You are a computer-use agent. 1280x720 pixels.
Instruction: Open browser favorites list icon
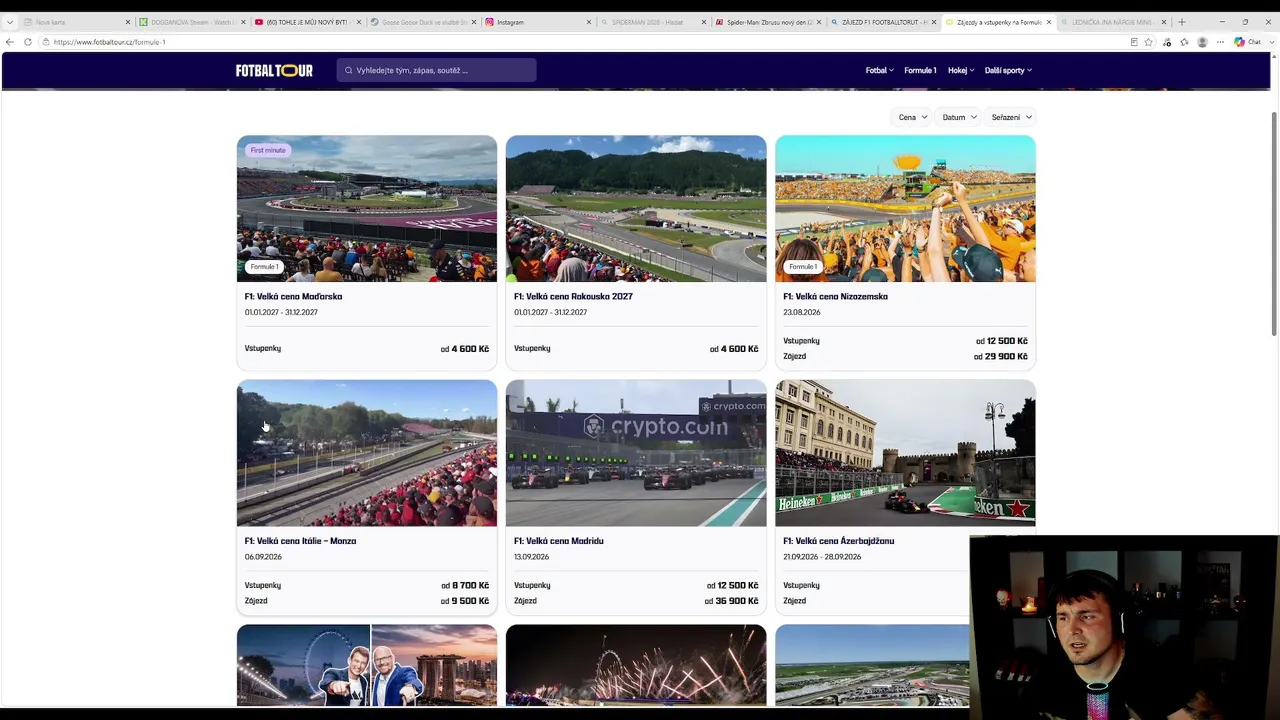[x=1185, y=42]
